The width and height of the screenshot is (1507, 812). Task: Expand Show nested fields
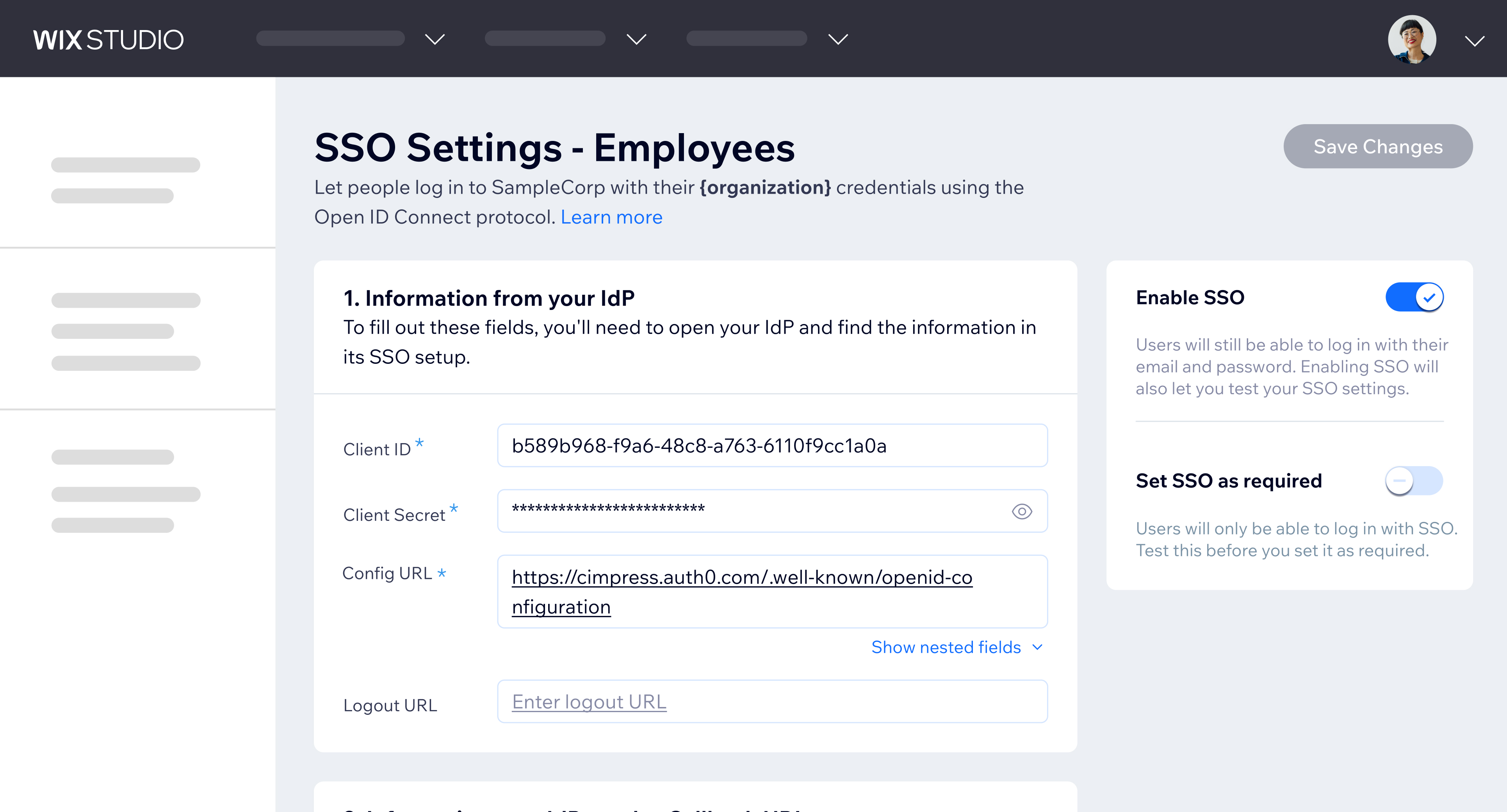(957, 647)
